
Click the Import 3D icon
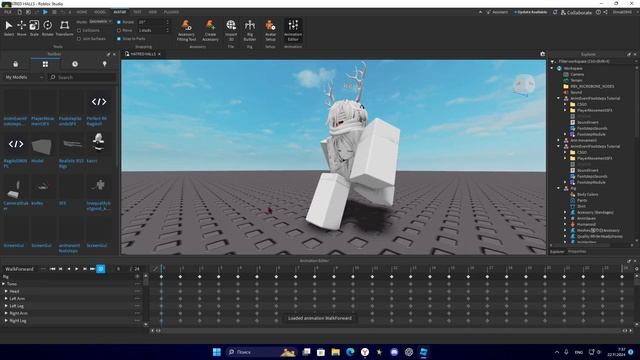click(231, 30)
